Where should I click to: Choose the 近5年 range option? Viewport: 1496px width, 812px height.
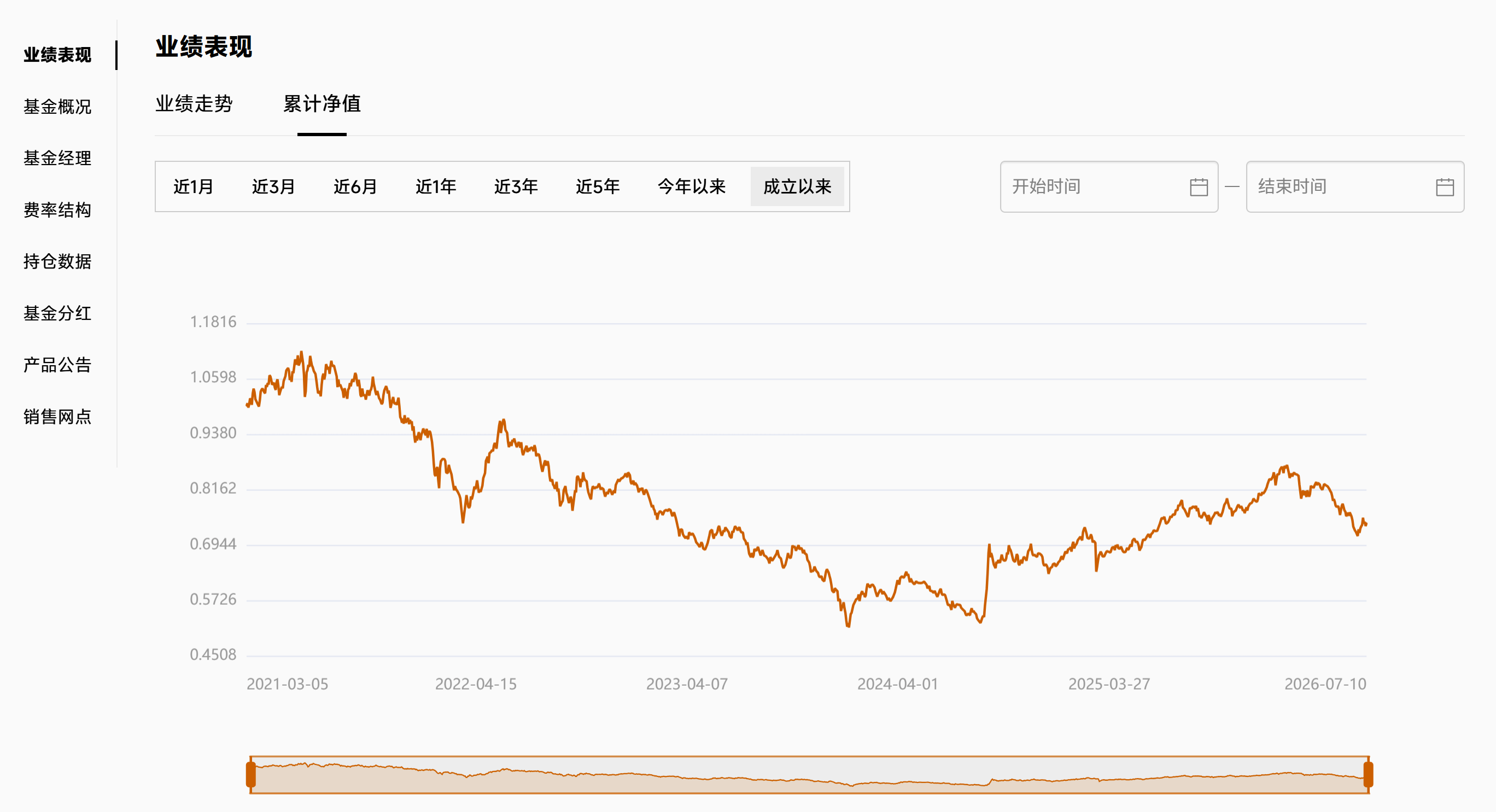click(598, 186)
